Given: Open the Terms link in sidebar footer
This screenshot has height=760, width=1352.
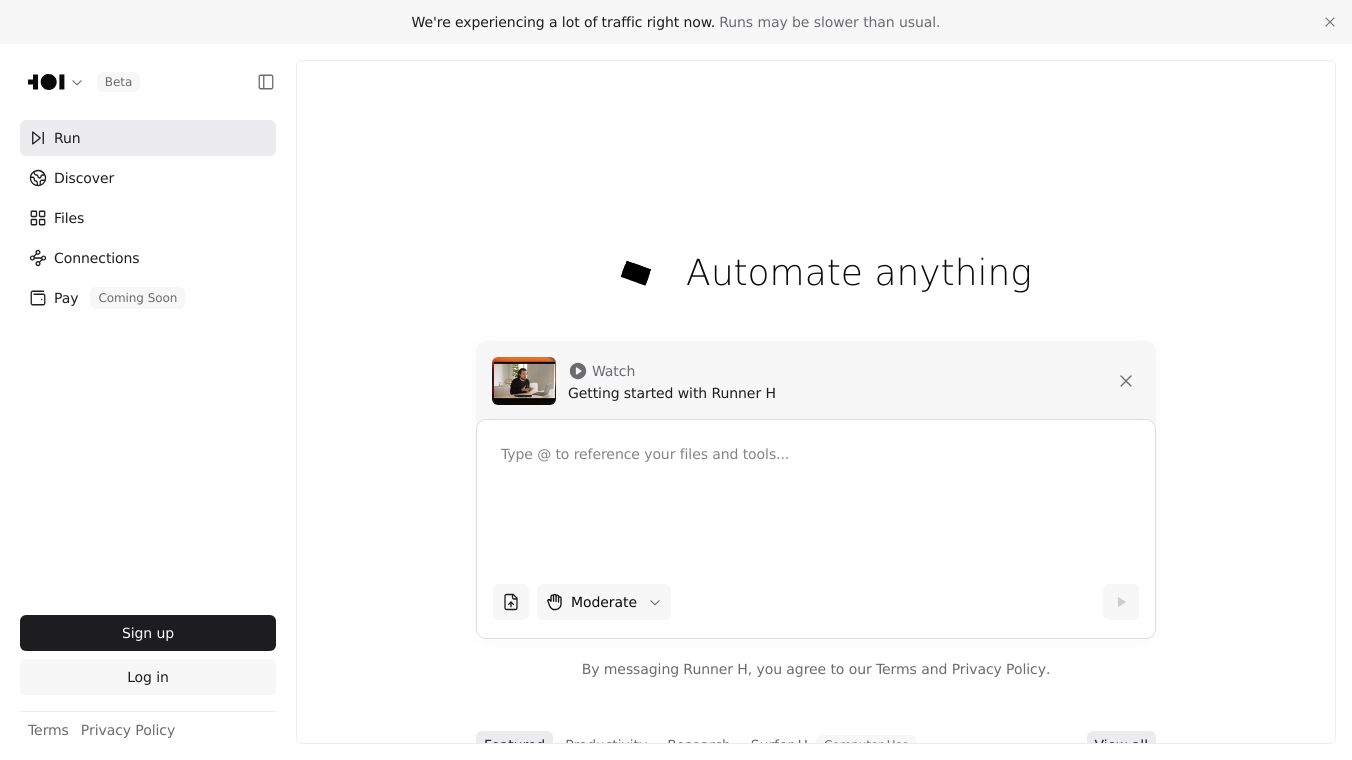Looking at the screenshot, I should pyautogui.click(x=48, y=730).
